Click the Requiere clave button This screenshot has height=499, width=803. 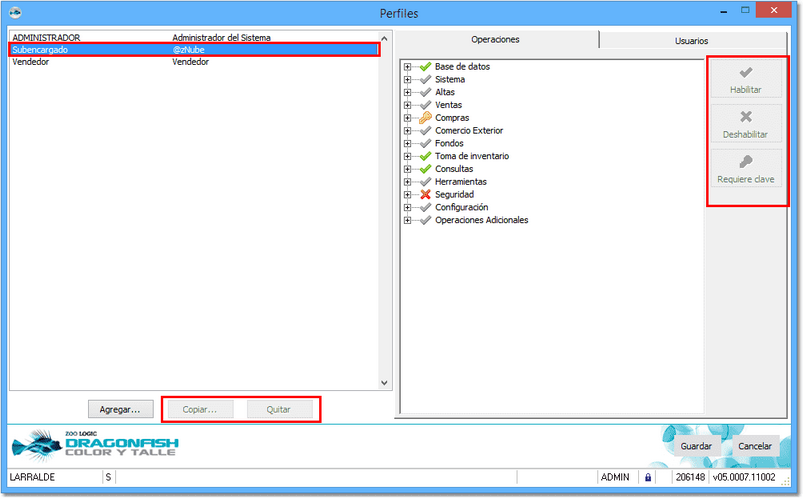point(746,168)
